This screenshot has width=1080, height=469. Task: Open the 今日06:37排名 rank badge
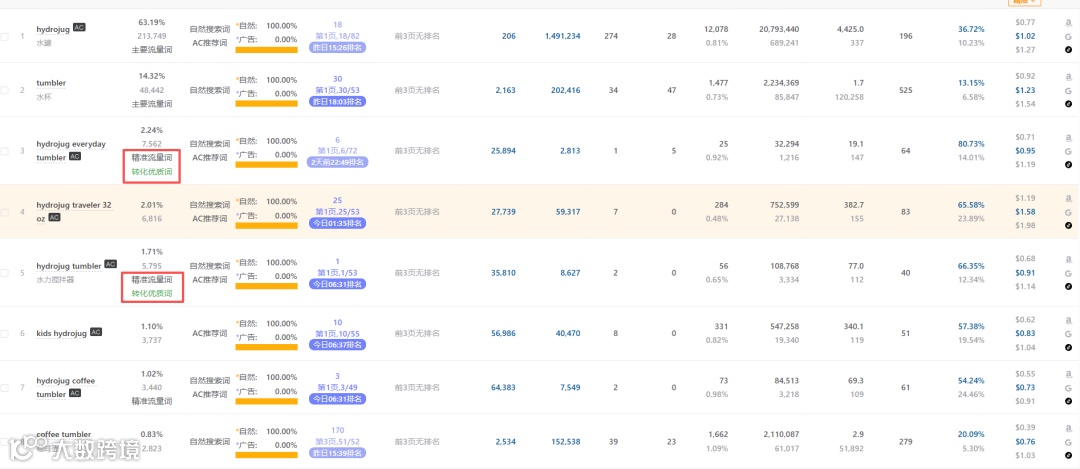[x=338, y=345]
